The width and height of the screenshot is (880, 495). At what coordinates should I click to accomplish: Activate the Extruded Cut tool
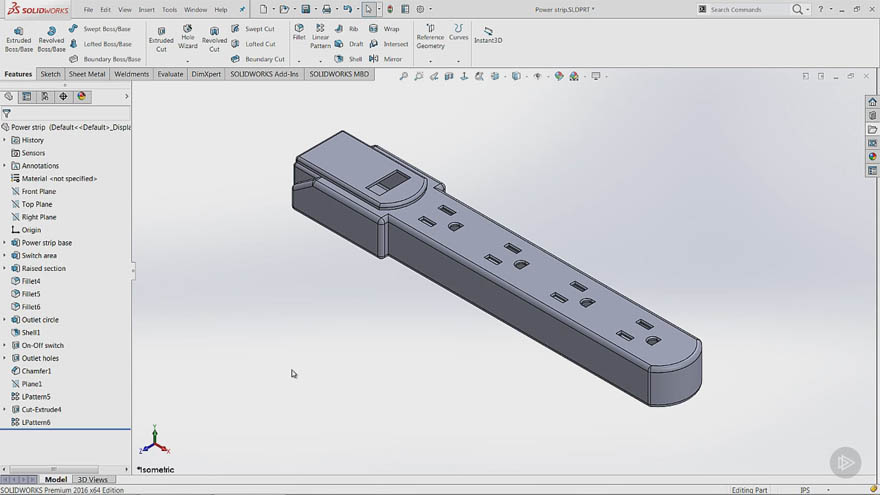pos(161,39)
